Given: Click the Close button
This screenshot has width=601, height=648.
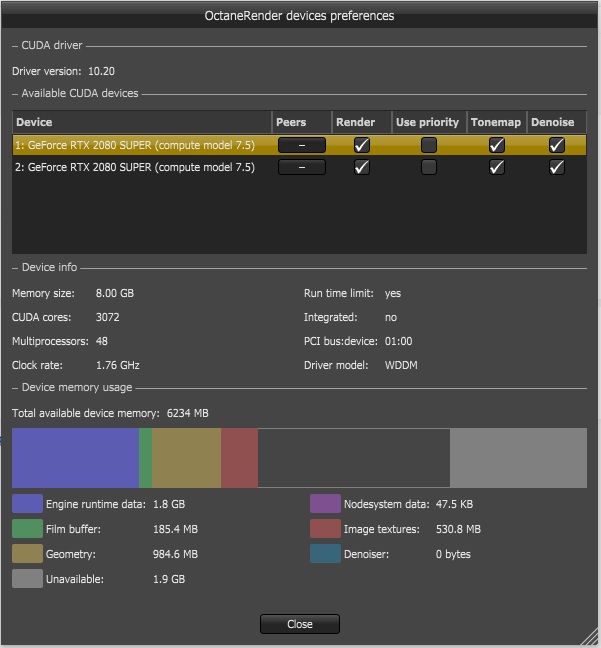Looking at the screenshot, I should click(x=300, y=624).
